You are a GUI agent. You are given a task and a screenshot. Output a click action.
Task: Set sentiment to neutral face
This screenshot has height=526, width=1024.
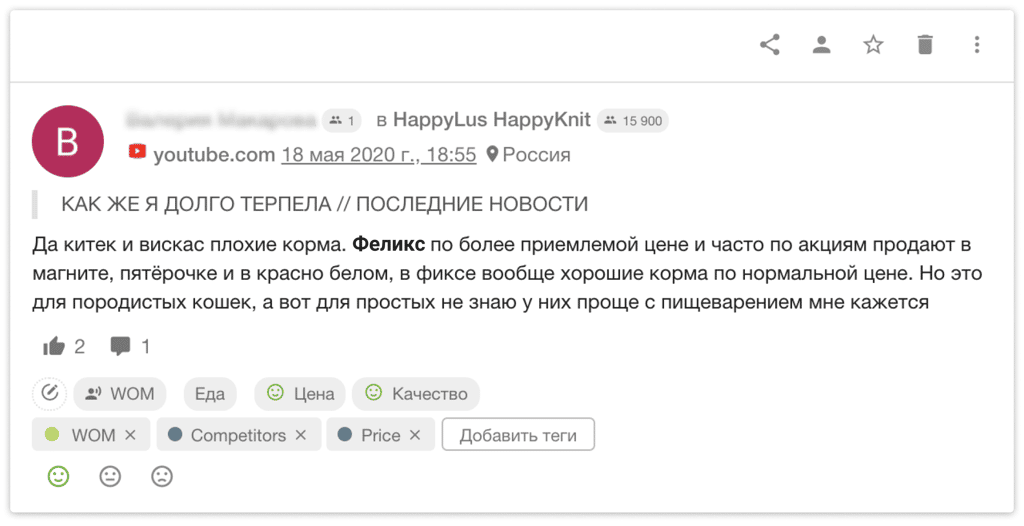[x=110, y=476]
